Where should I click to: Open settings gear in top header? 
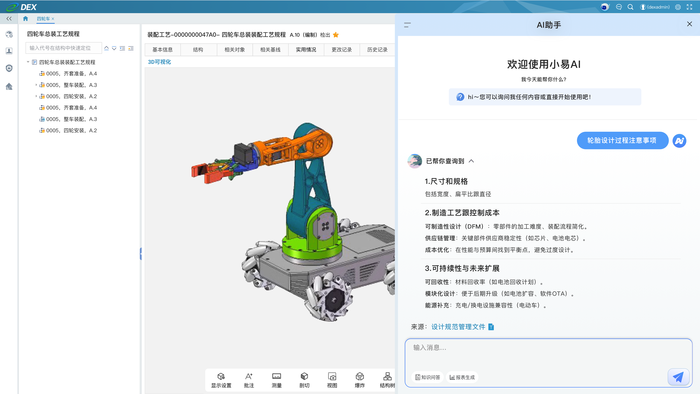678,7
